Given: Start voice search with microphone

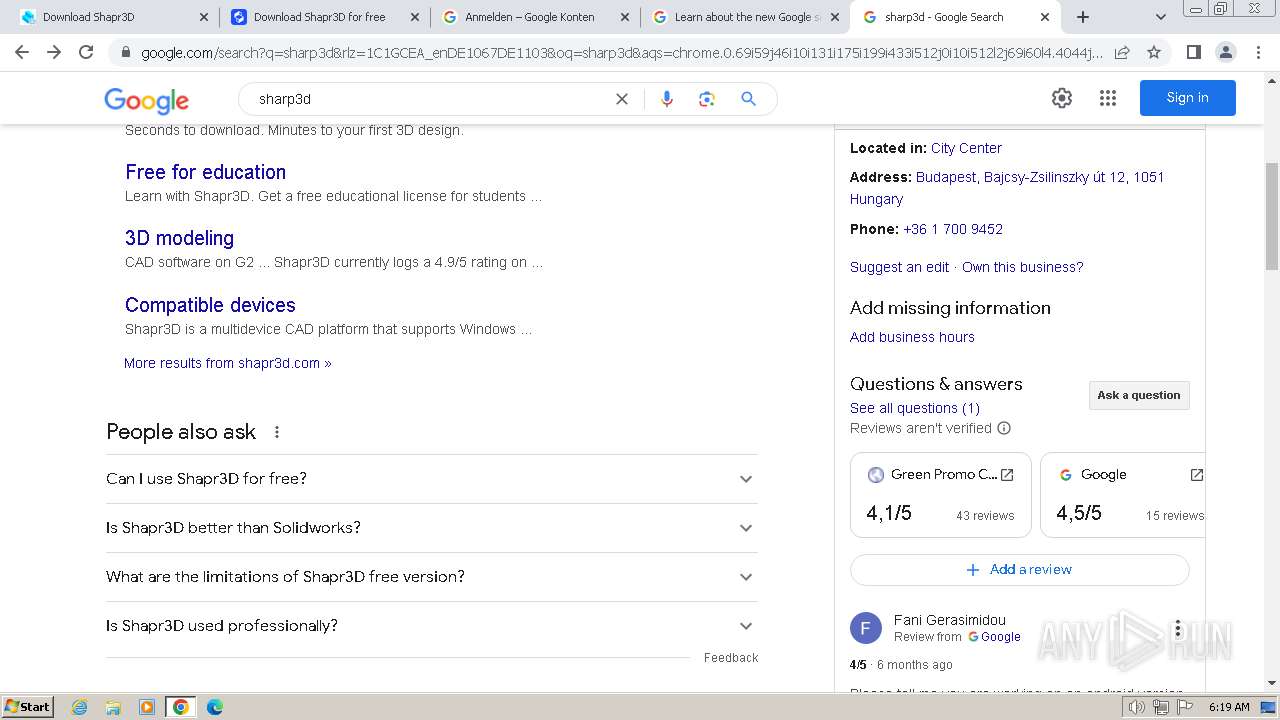Looking at the screenshot, I should (x=667, y=99).
